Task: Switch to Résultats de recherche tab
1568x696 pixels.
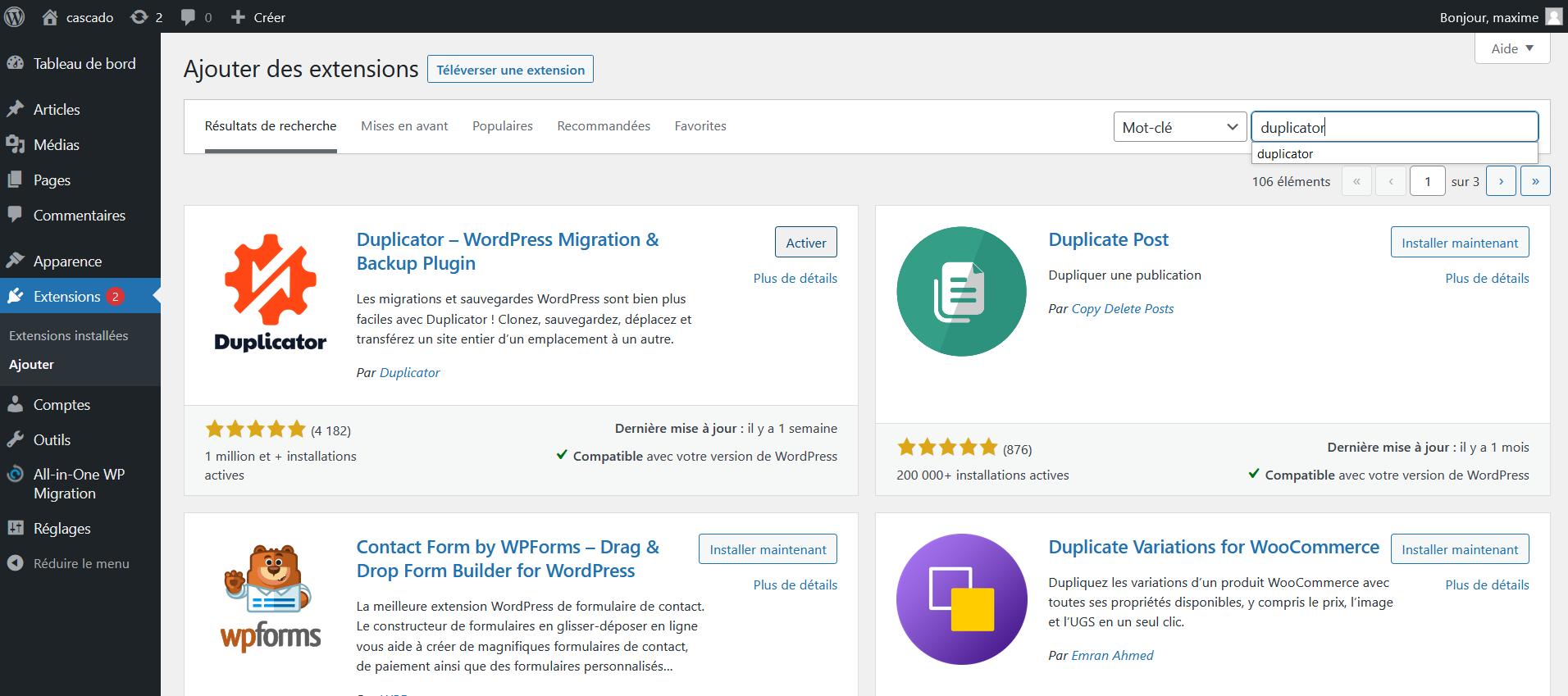Action: coord(271,126)
